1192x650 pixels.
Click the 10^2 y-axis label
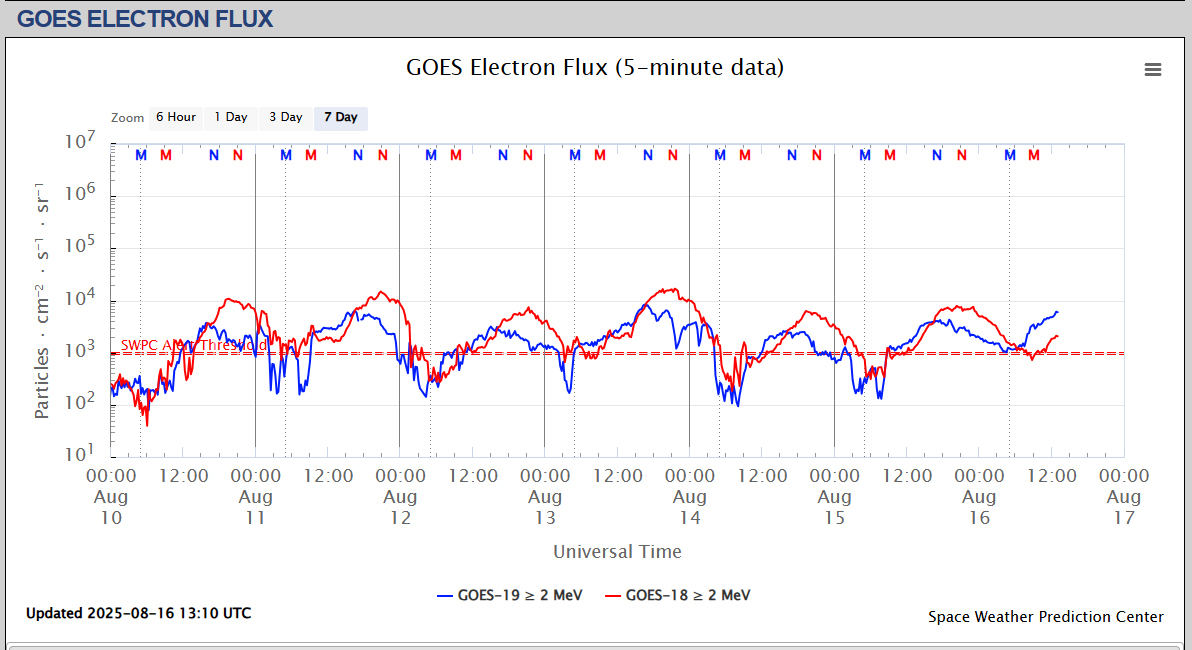pyautogui.click(x=80, y=403)
